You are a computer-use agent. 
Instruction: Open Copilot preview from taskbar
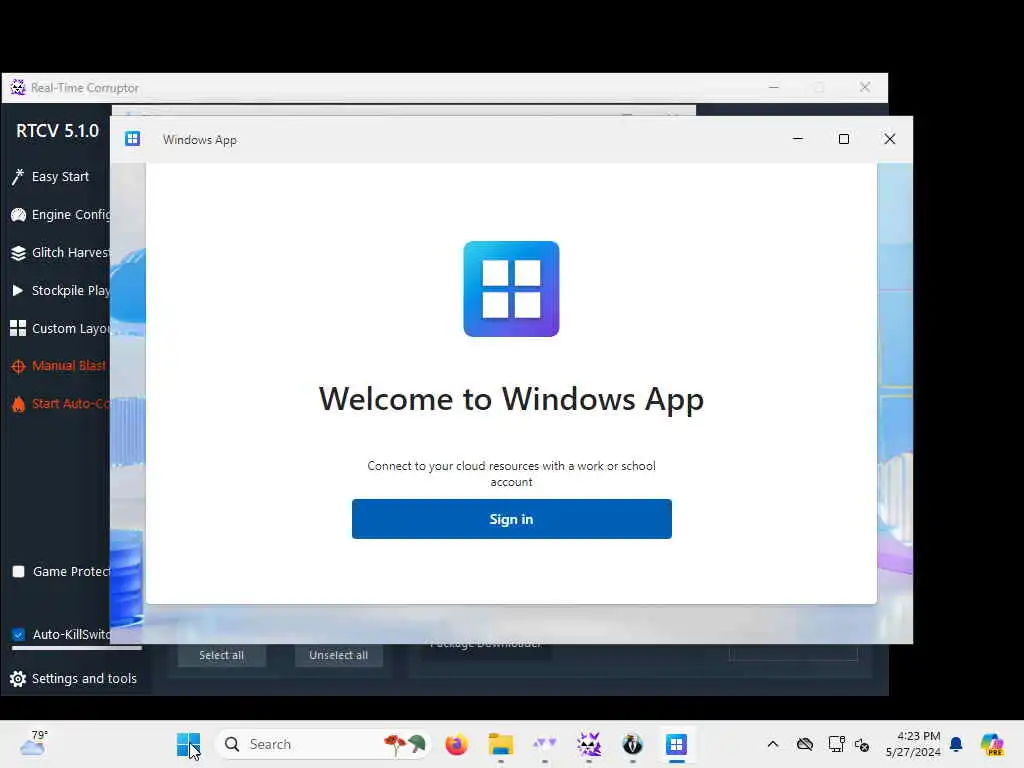(x=992, y=744)
